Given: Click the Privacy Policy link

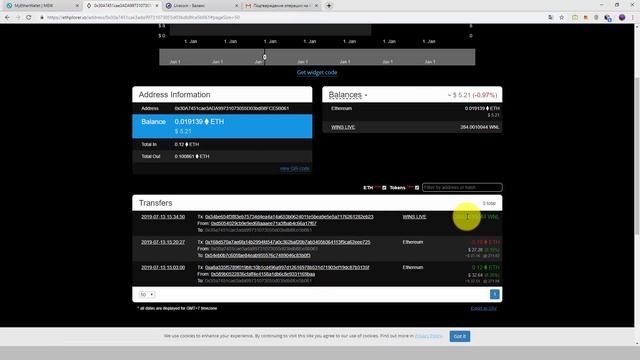Looking at the screenshot, I should pyautogui.click(x=428, y=336).
